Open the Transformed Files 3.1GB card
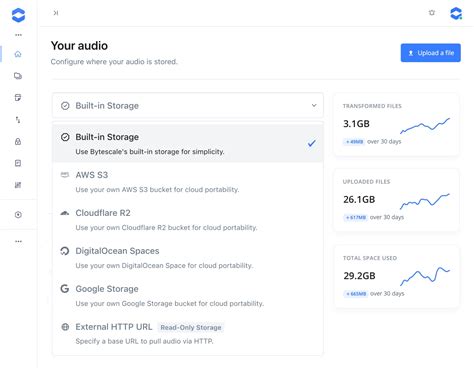Viewport: 474px width, 368px height. [x=396, y=124]
